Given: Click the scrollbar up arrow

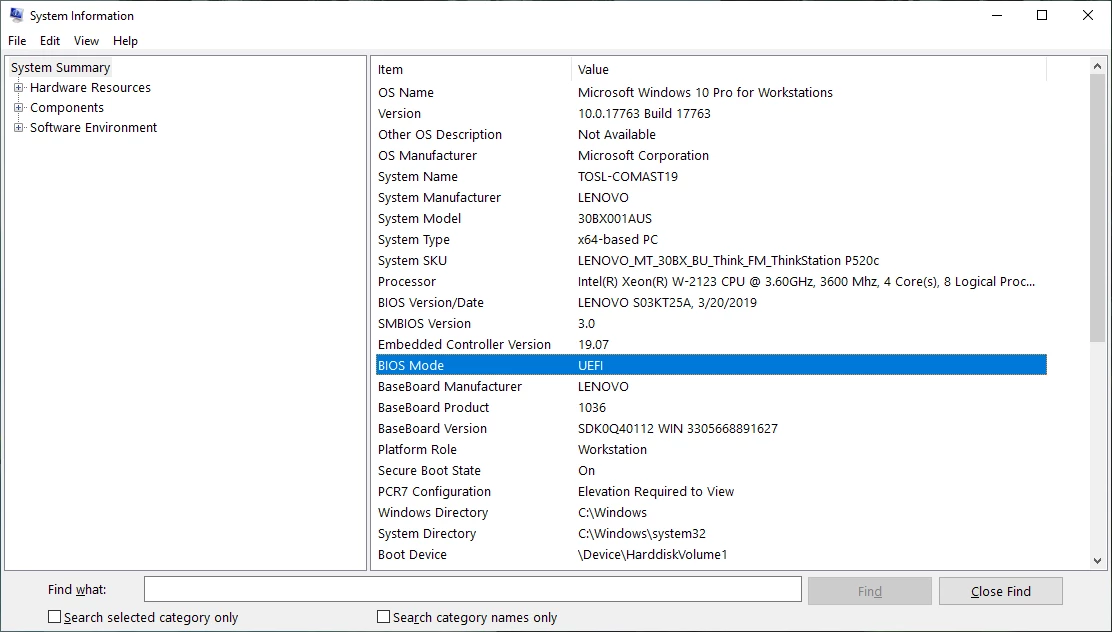Looking at the screenshot, I should (x=1097, y=66).
